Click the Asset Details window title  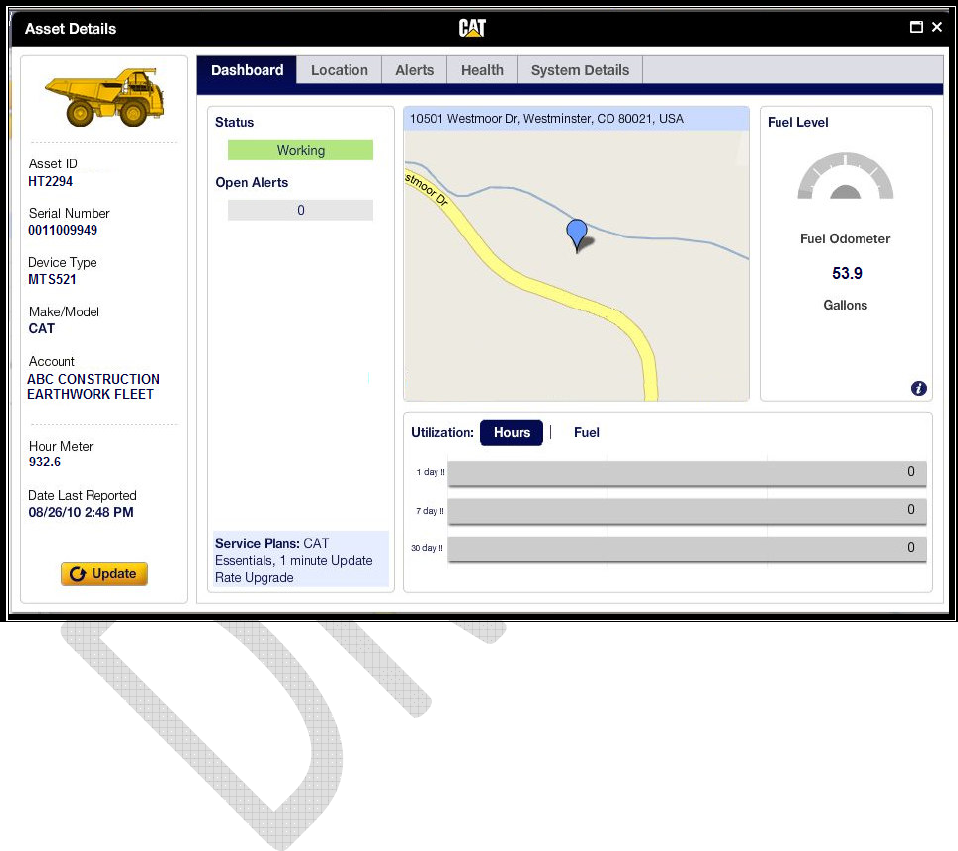70,29
